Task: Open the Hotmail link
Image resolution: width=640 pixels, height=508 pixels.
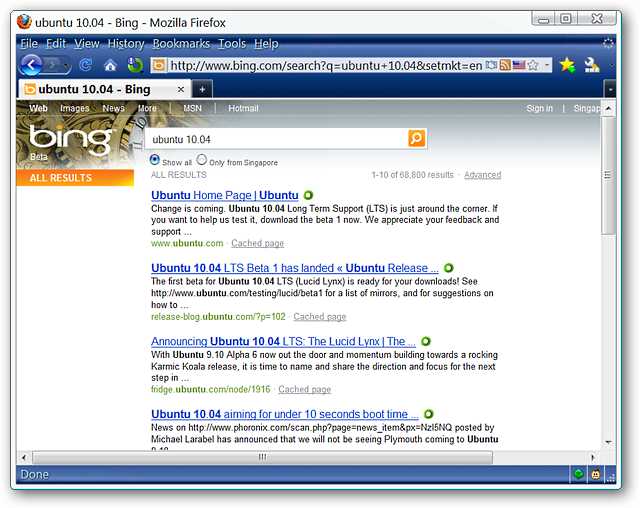Action: 243,109
